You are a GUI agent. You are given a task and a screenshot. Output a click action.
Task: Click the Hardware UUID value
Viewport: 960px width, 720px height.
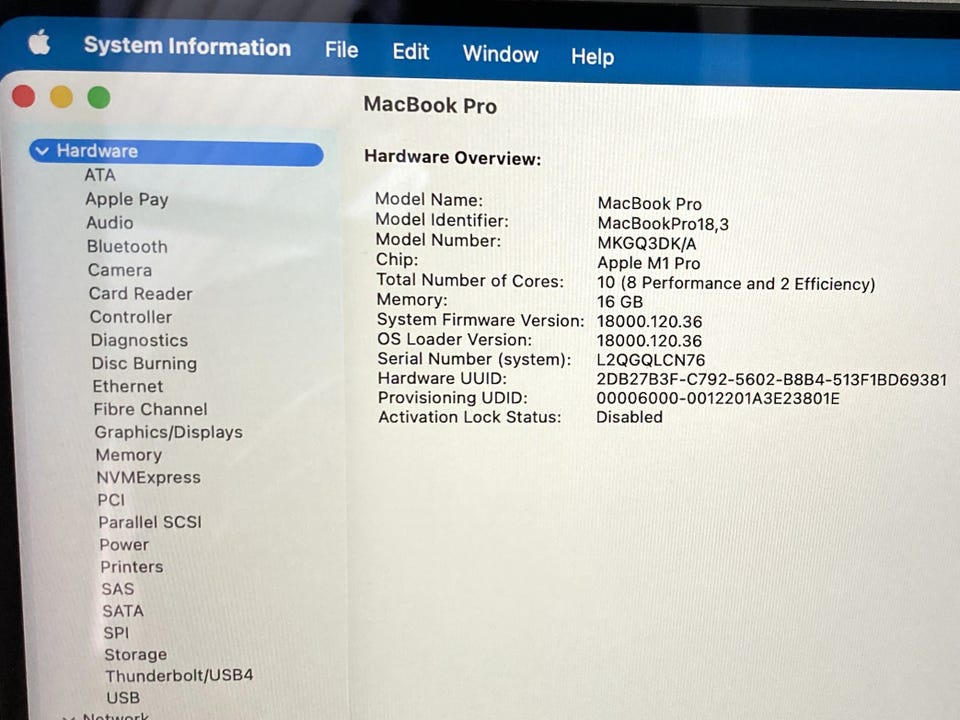pos(772,380)
